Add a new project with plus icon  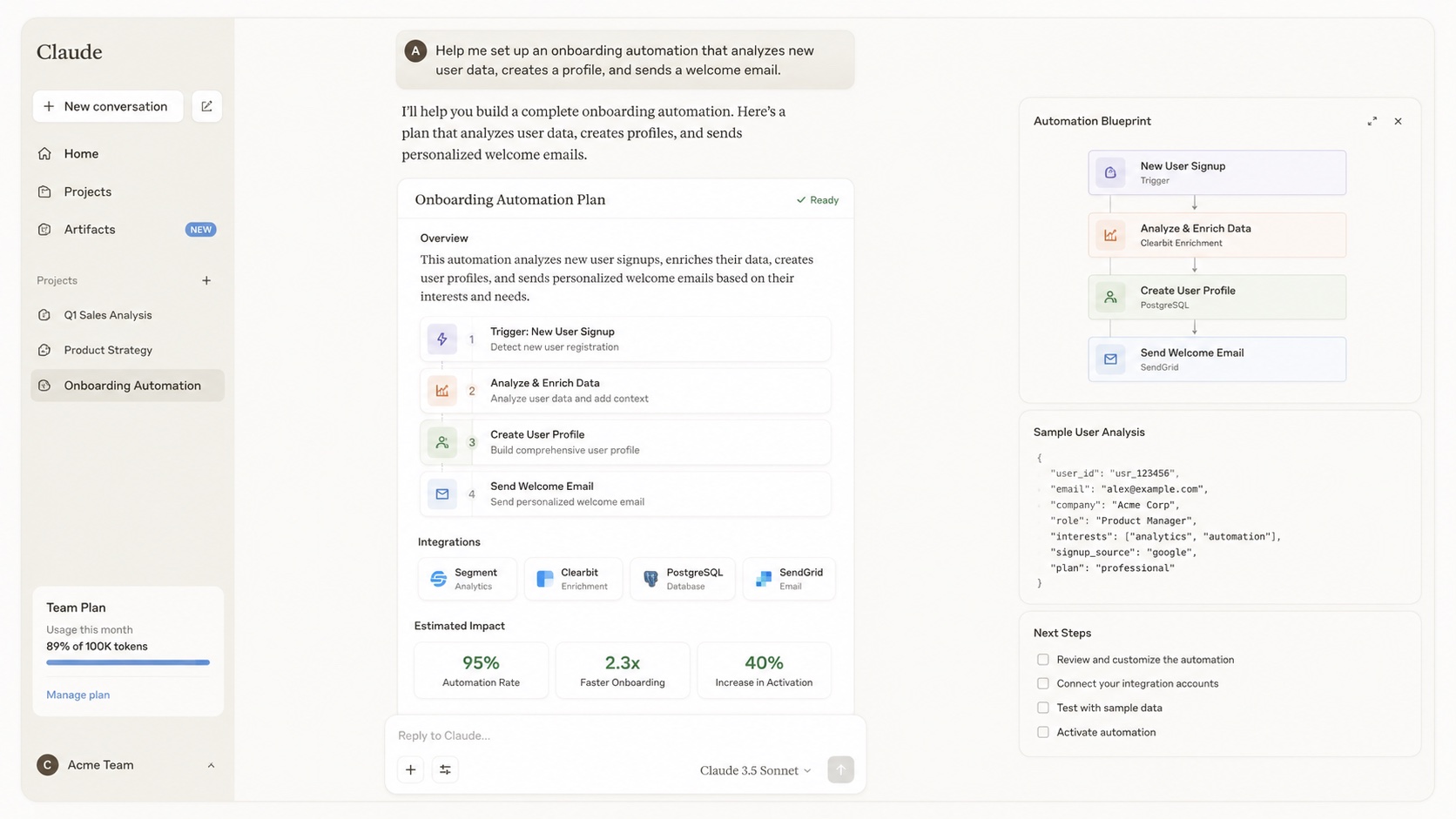tap(206, 280)
